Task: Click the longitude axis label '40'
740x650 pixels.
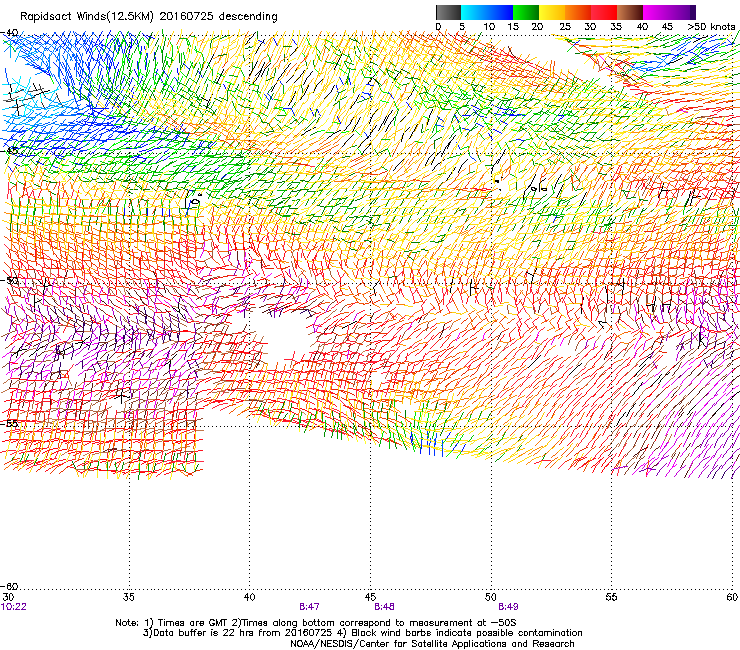Action: pos(249,597)
